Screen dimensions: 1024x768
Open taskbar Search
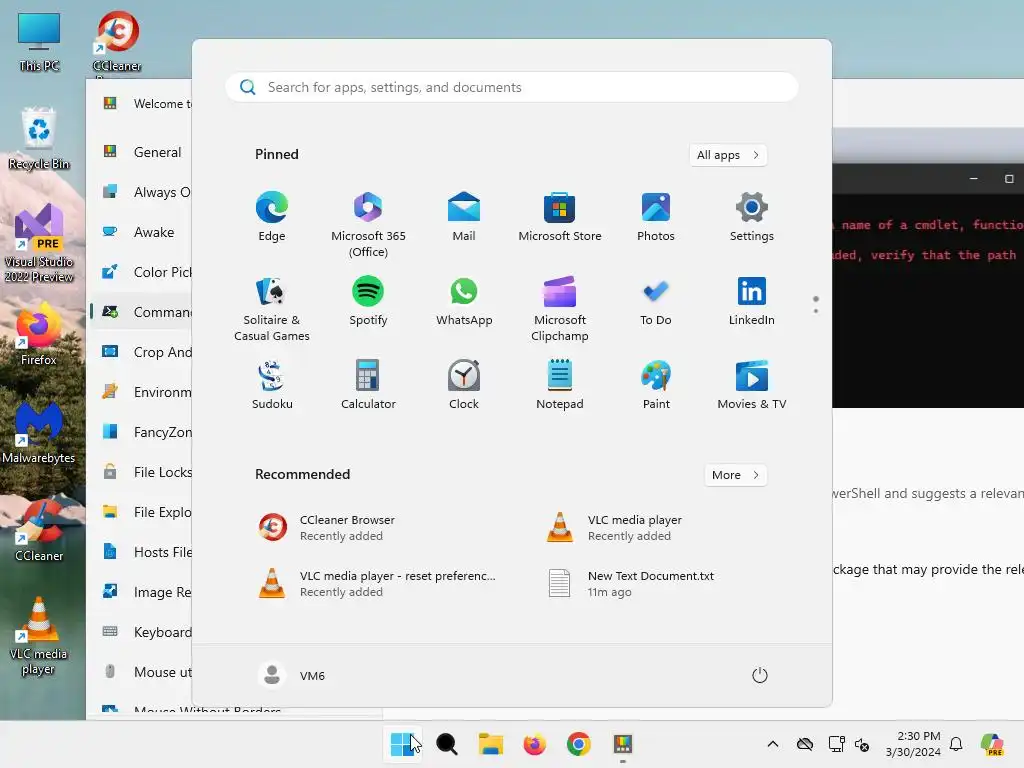(x=447, y=744)
